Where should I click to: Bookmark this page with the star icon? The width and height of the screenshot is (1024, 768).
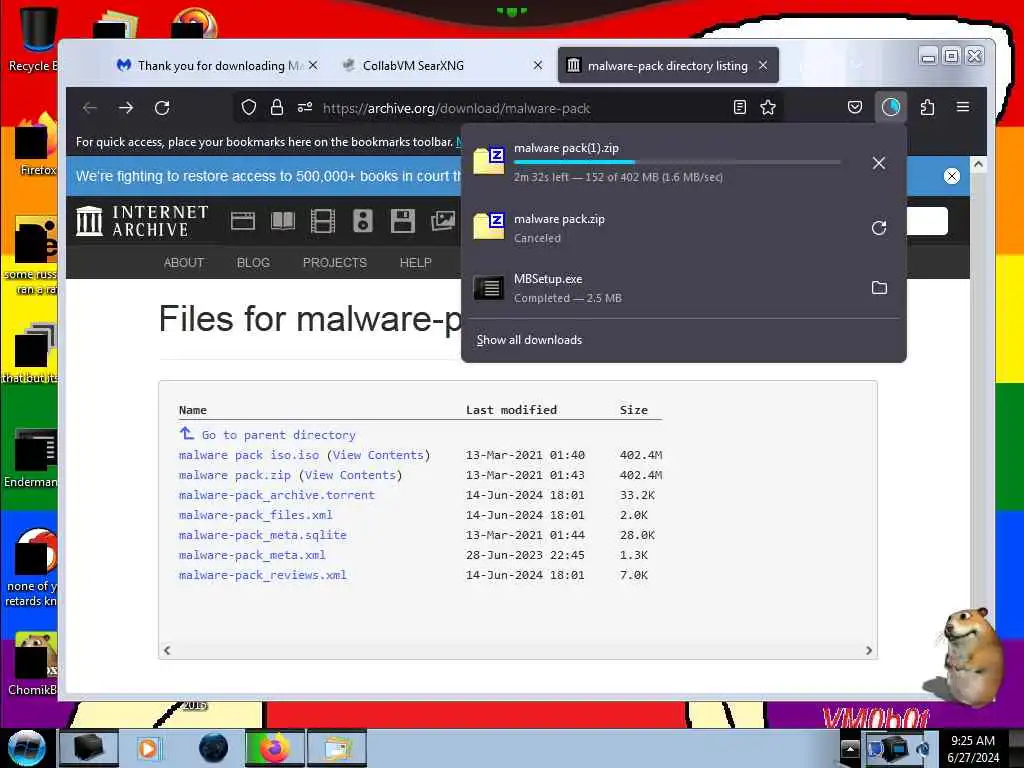[768, 107]
